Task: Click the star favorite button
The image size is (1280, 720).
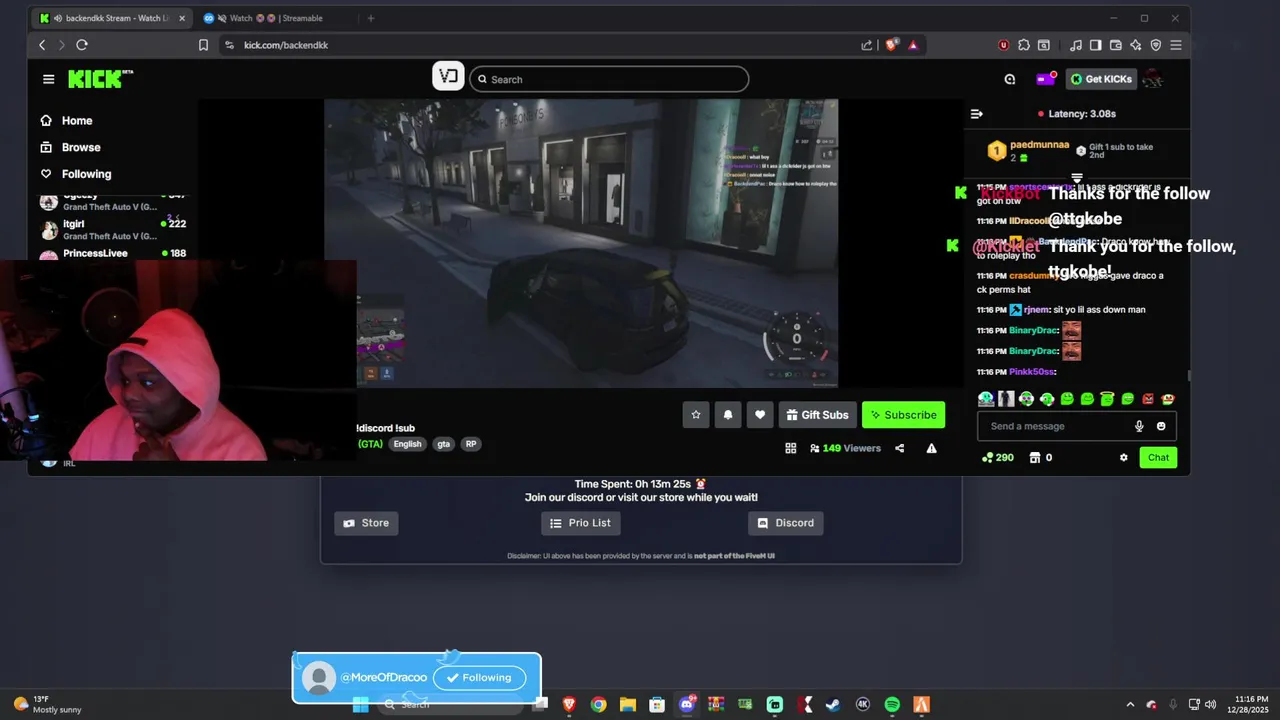Action: (696, 415)
